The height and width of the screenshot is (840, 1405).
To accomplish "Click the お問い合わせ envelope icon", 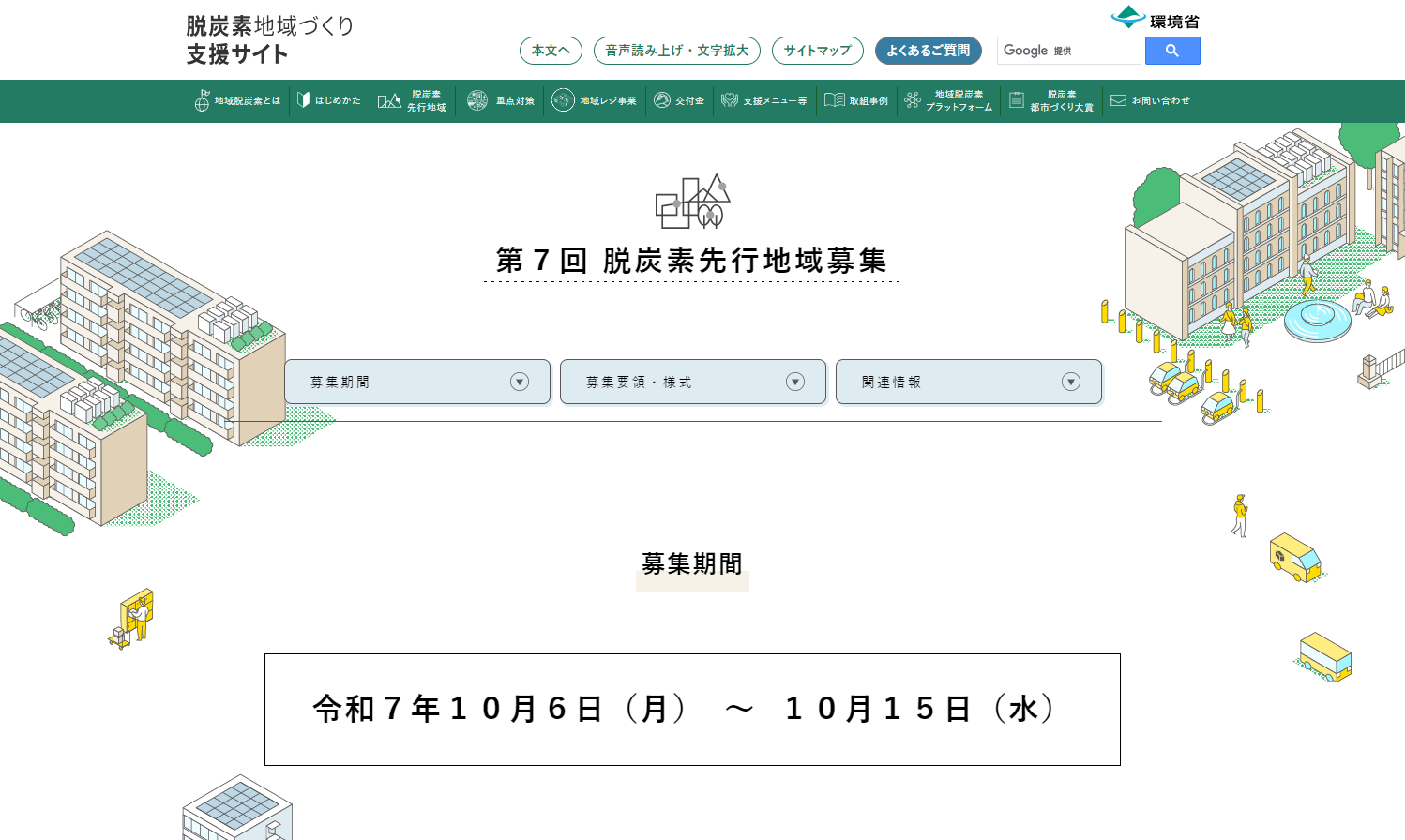I will click(1118, 100).
